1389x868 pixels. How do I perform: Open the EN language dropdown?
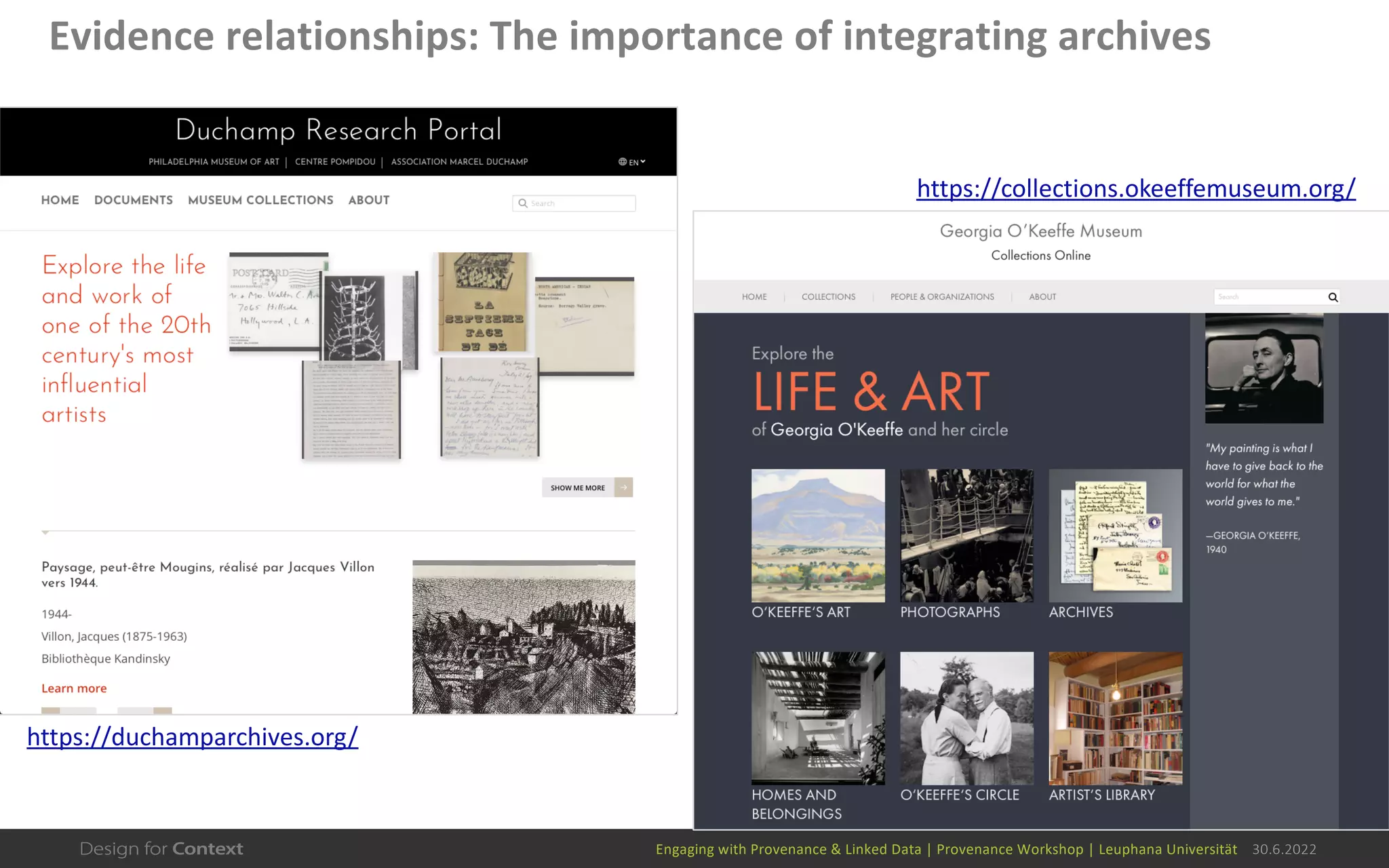[x=637, y=162]
